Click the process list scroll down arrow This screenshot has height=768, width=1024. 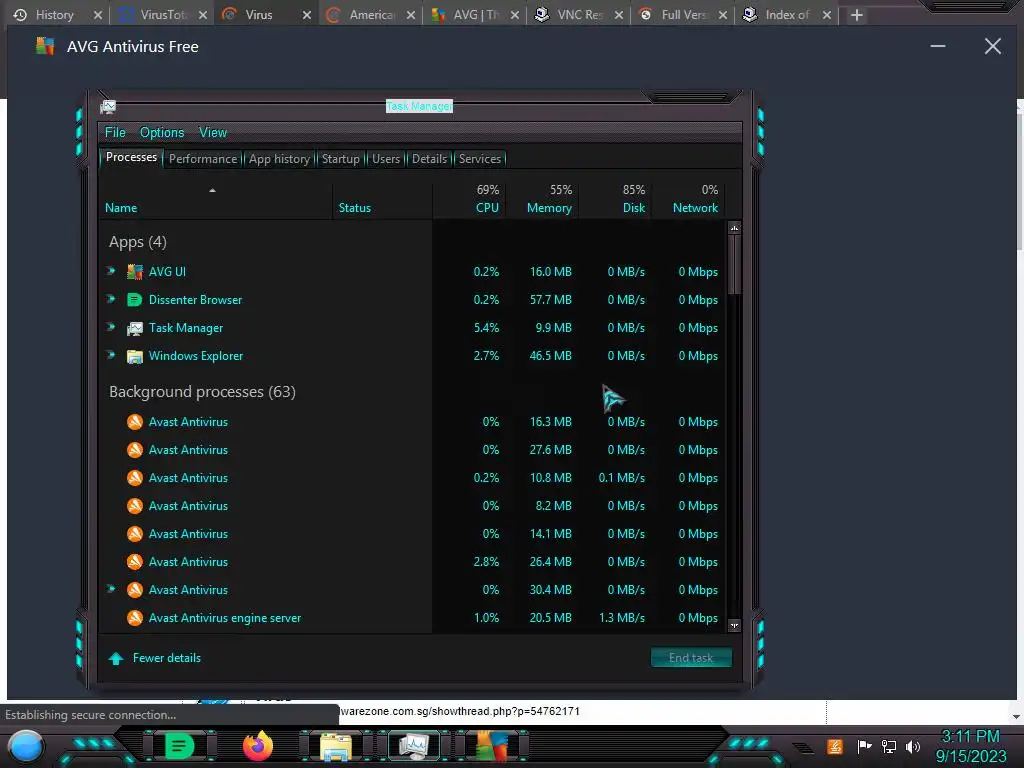pos(734,626)
